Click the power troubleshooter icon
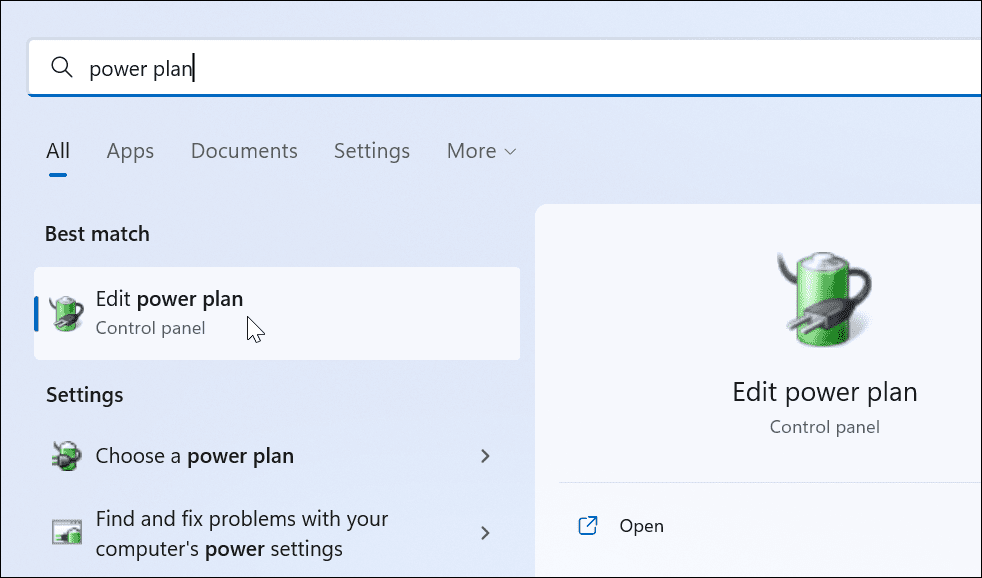Viewport: 982px width, 578px height. [x=66, y=534]
